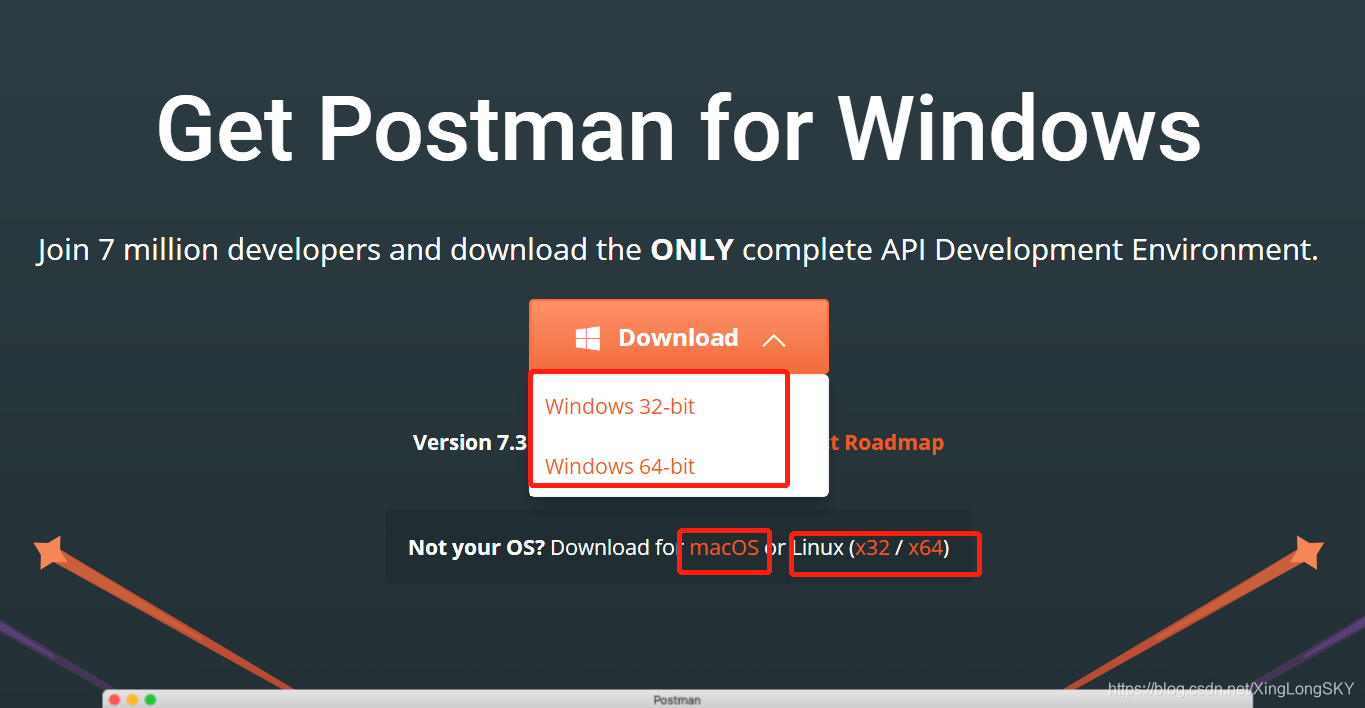Image resolution: width=1365 pixels, height=708 pixels.
Task: Open the macOS download link
Action: 724,548
